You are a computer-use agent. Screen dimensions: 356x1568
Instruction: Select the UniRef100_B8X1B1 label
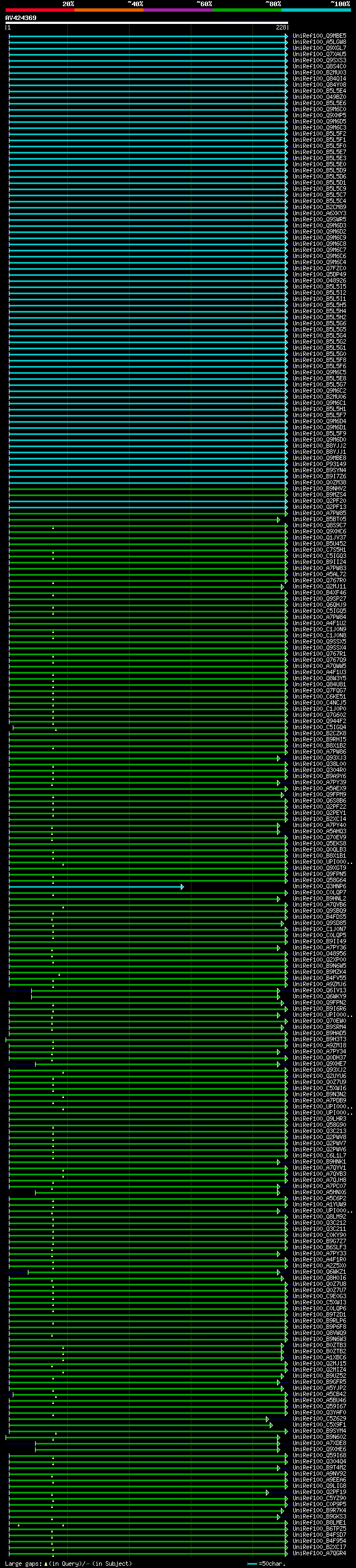coord(319,856)
